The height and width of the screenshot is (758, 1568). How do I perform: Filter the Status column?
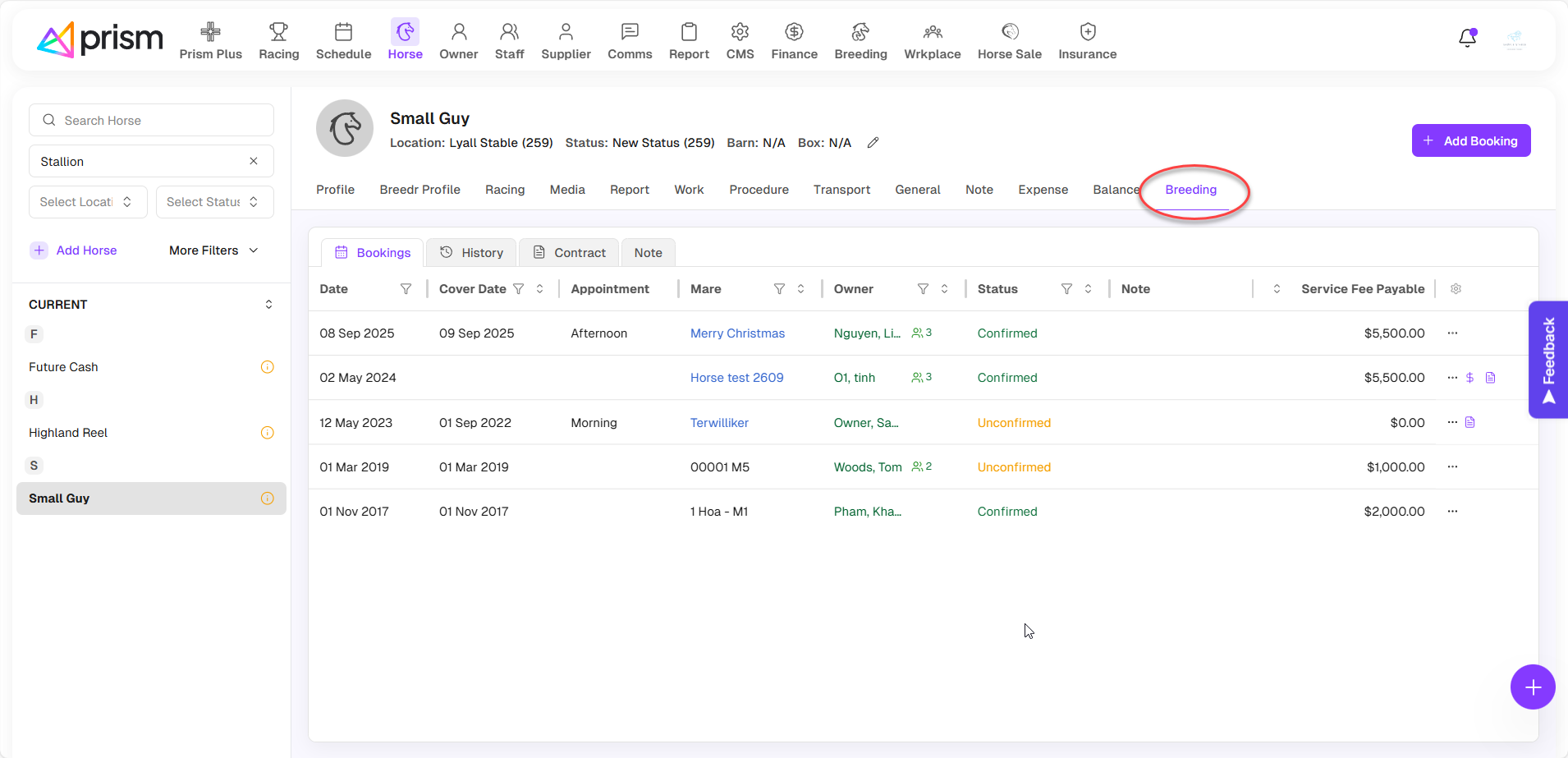[1066, 289]
